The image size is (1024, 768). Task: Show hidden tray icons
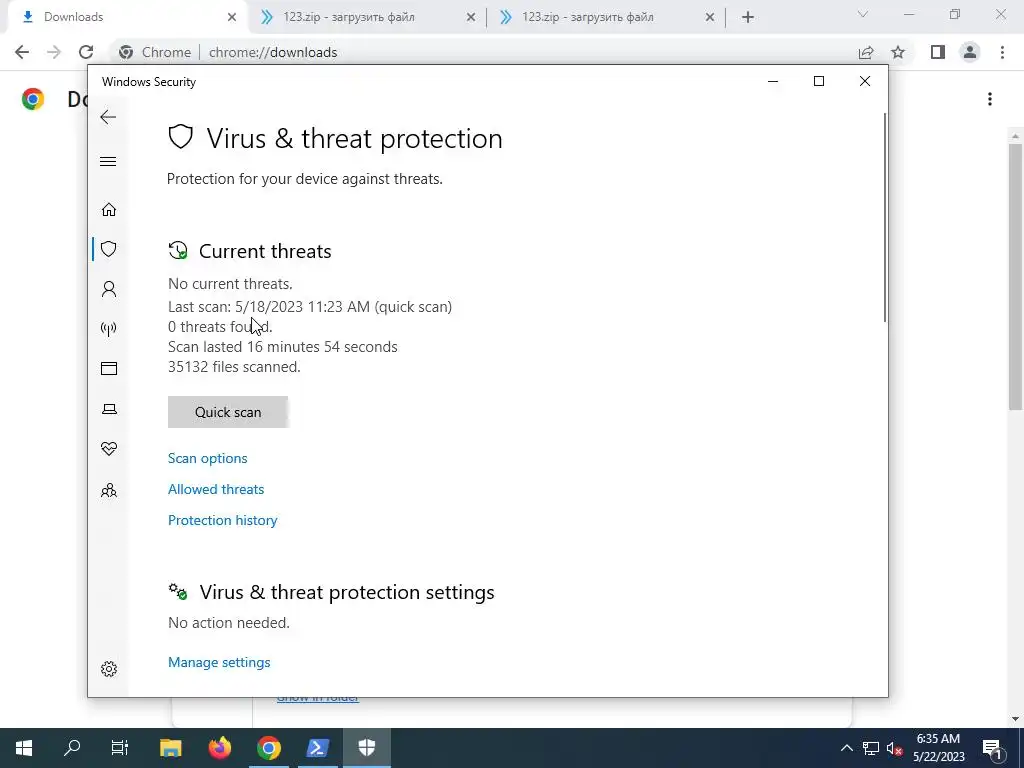(x=846, y=748)
